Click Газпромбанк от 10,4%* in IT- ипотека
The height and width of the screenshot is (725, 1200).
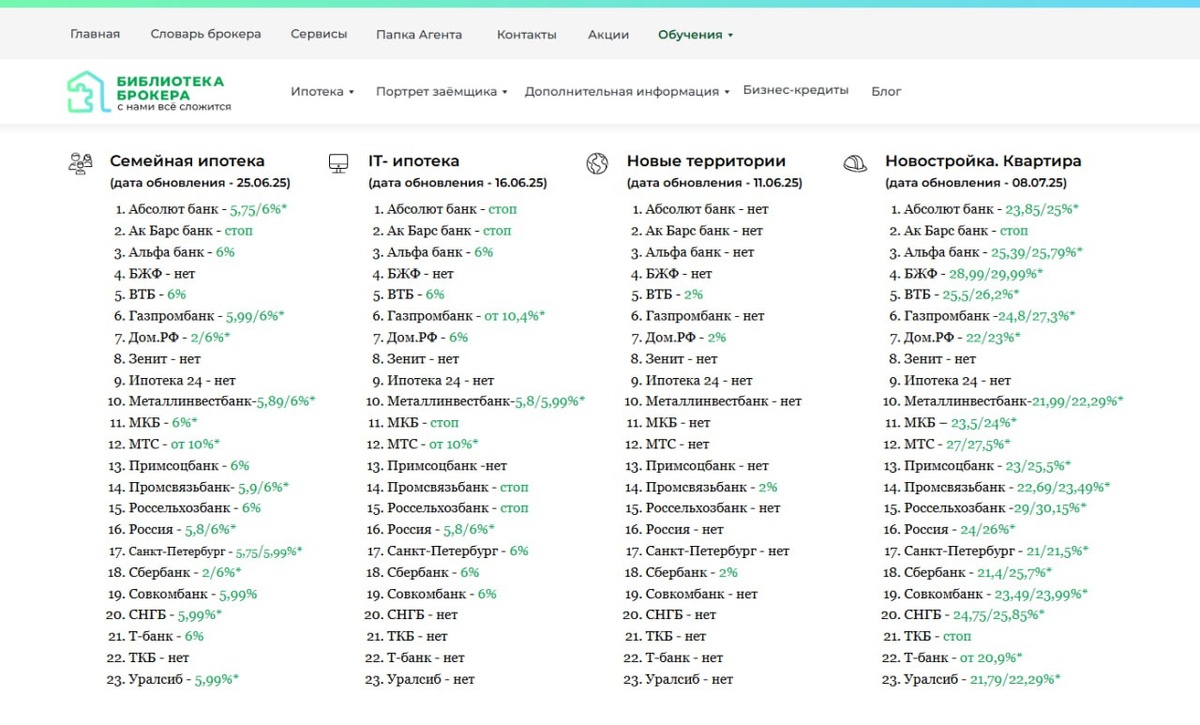click(x=515, y=316)
